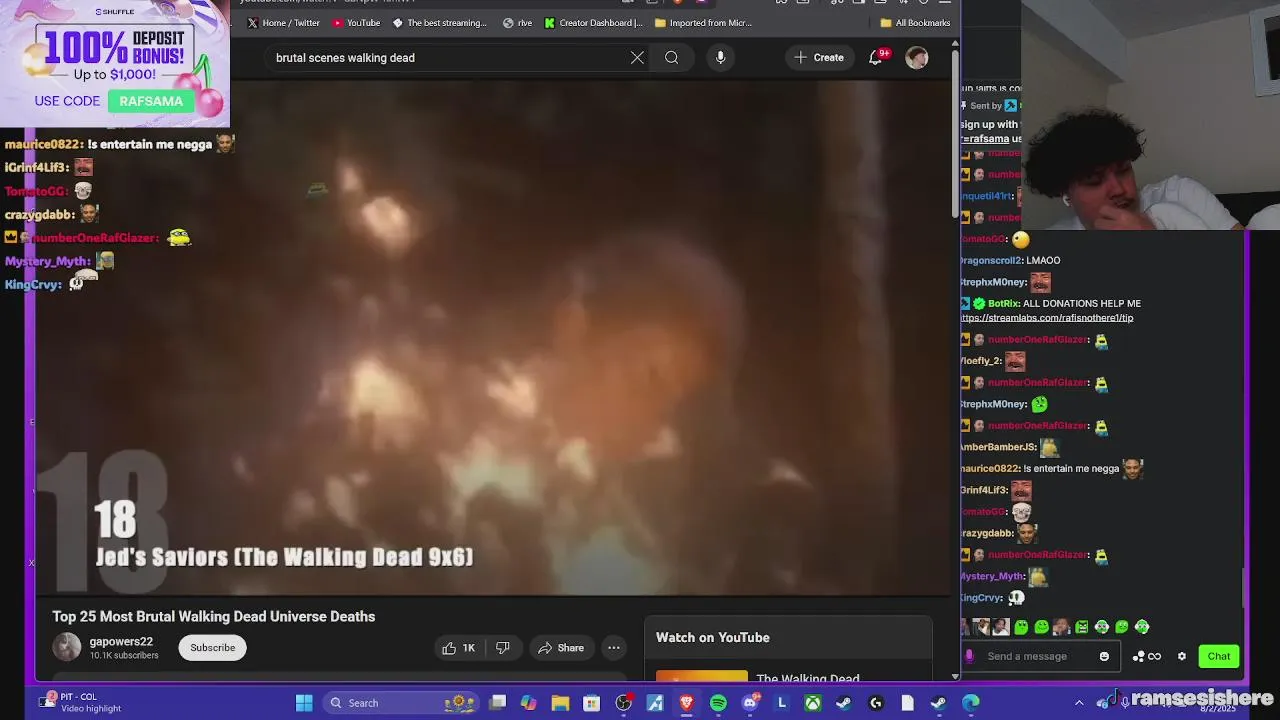Open Task View on taskbar

click(497, 703)
